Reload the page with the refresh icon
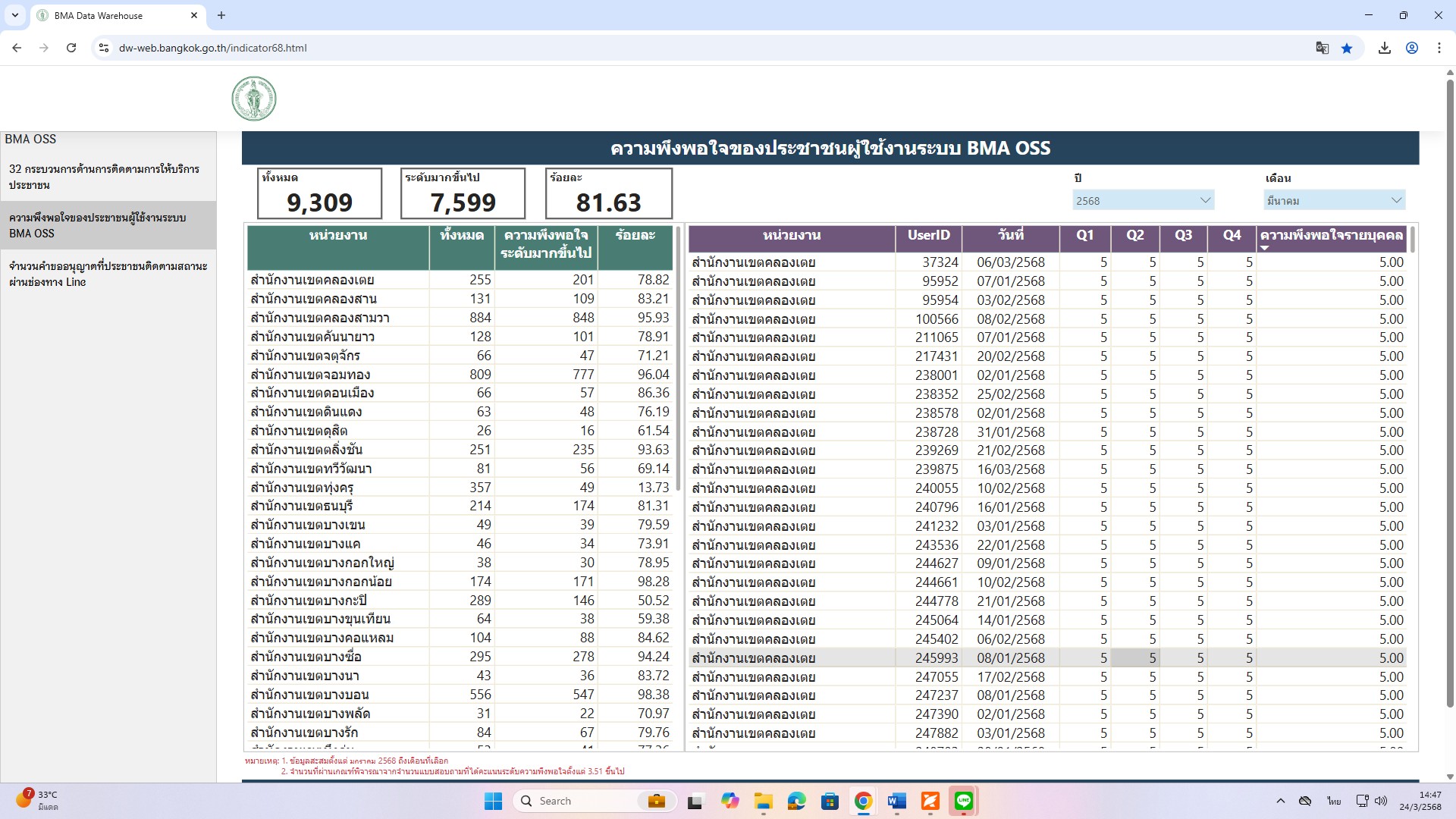This screenshot has width=1456, height=819. (71, 48)
